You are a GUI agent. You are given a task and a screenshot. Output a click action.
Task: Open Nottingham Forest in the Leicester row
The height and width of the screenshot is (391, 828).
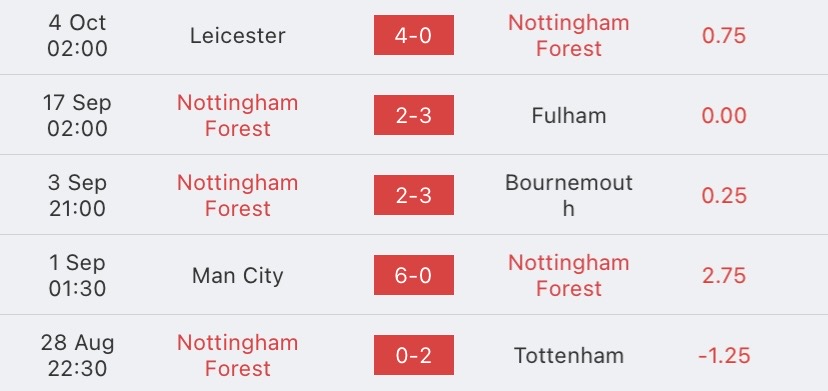[x=569, y=35]
